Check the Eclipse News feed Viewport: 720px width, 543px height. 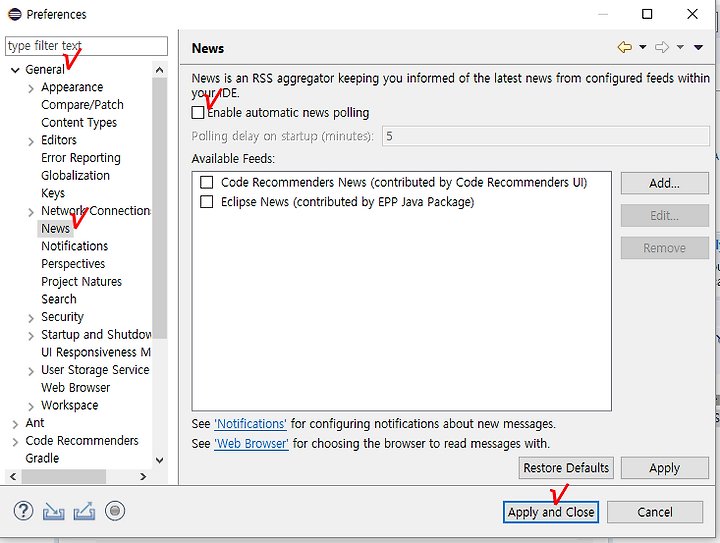tap(207, 202)
